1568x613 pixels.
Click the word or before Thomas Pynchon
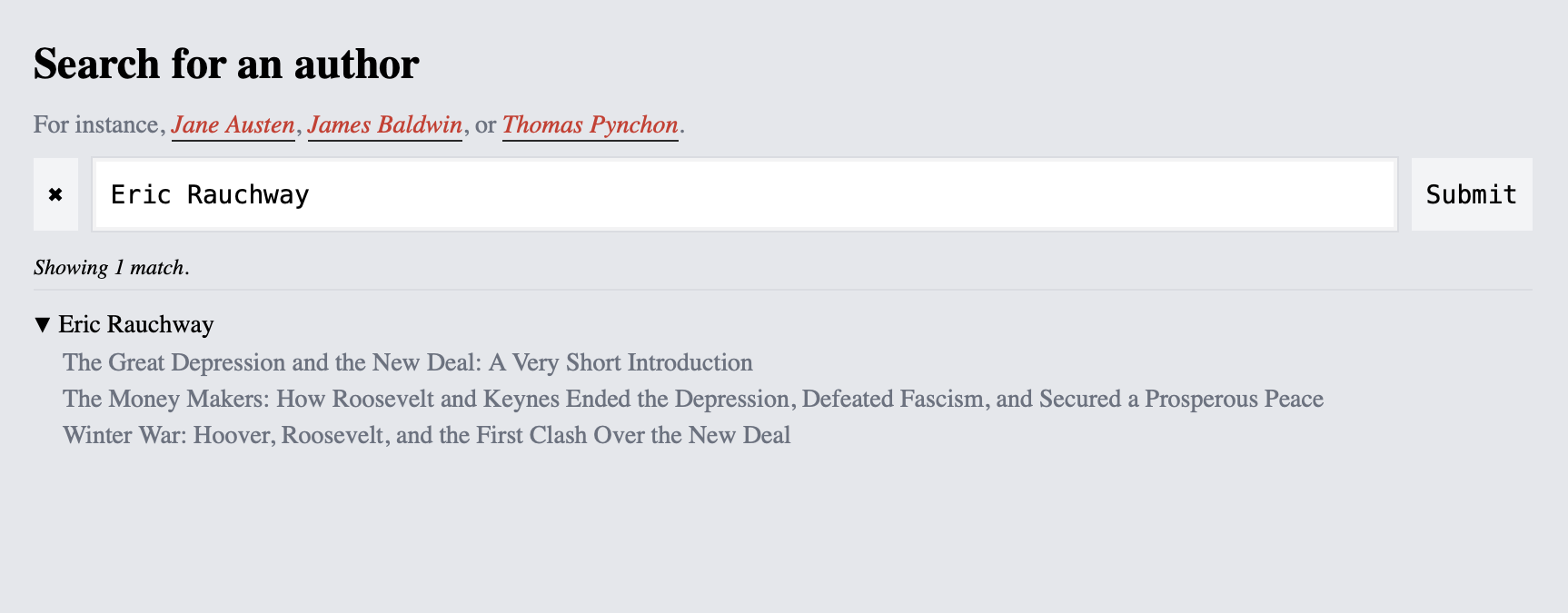485,125
